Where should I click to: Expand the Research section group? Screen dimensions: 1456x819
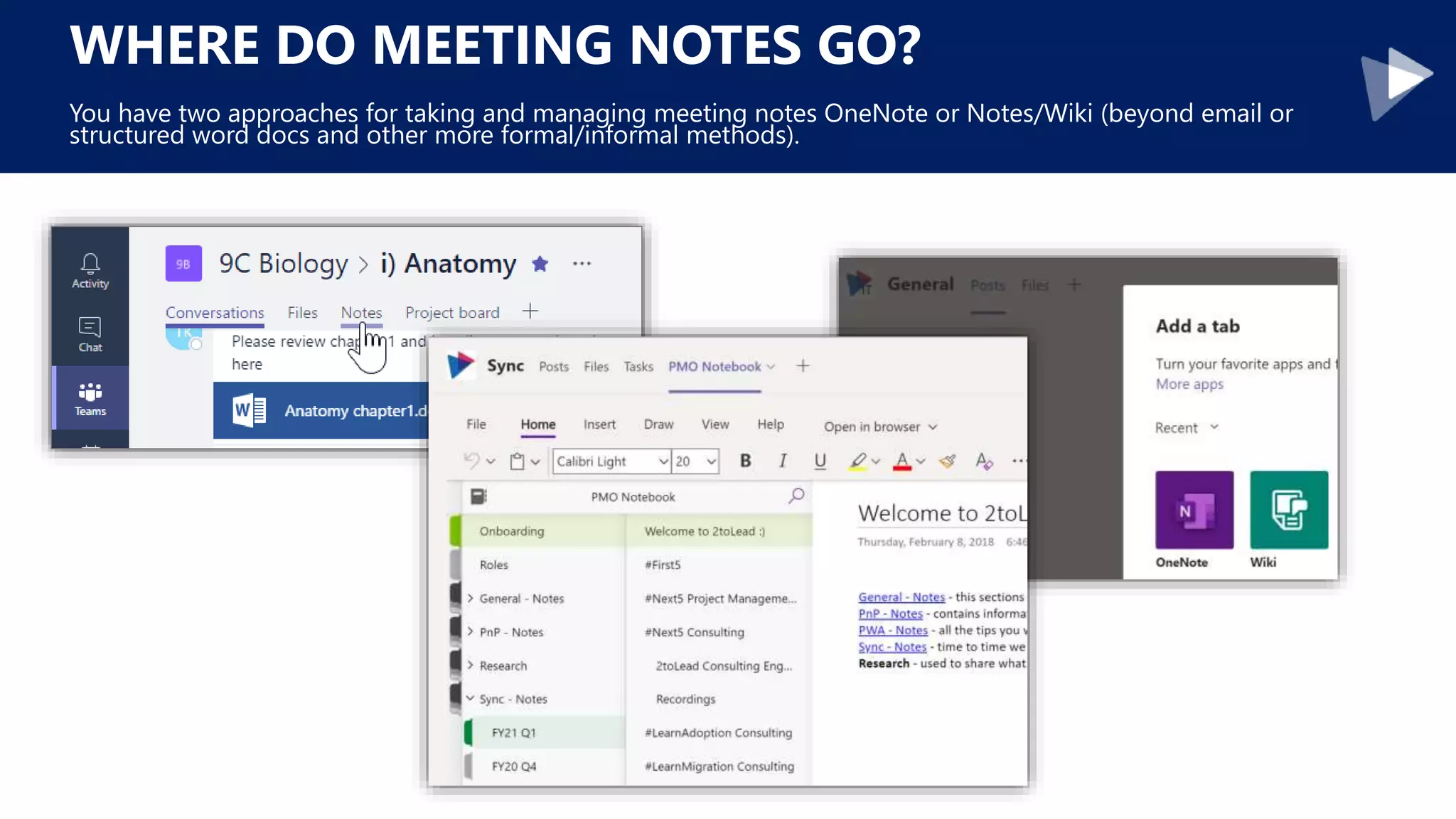[470, 665]
